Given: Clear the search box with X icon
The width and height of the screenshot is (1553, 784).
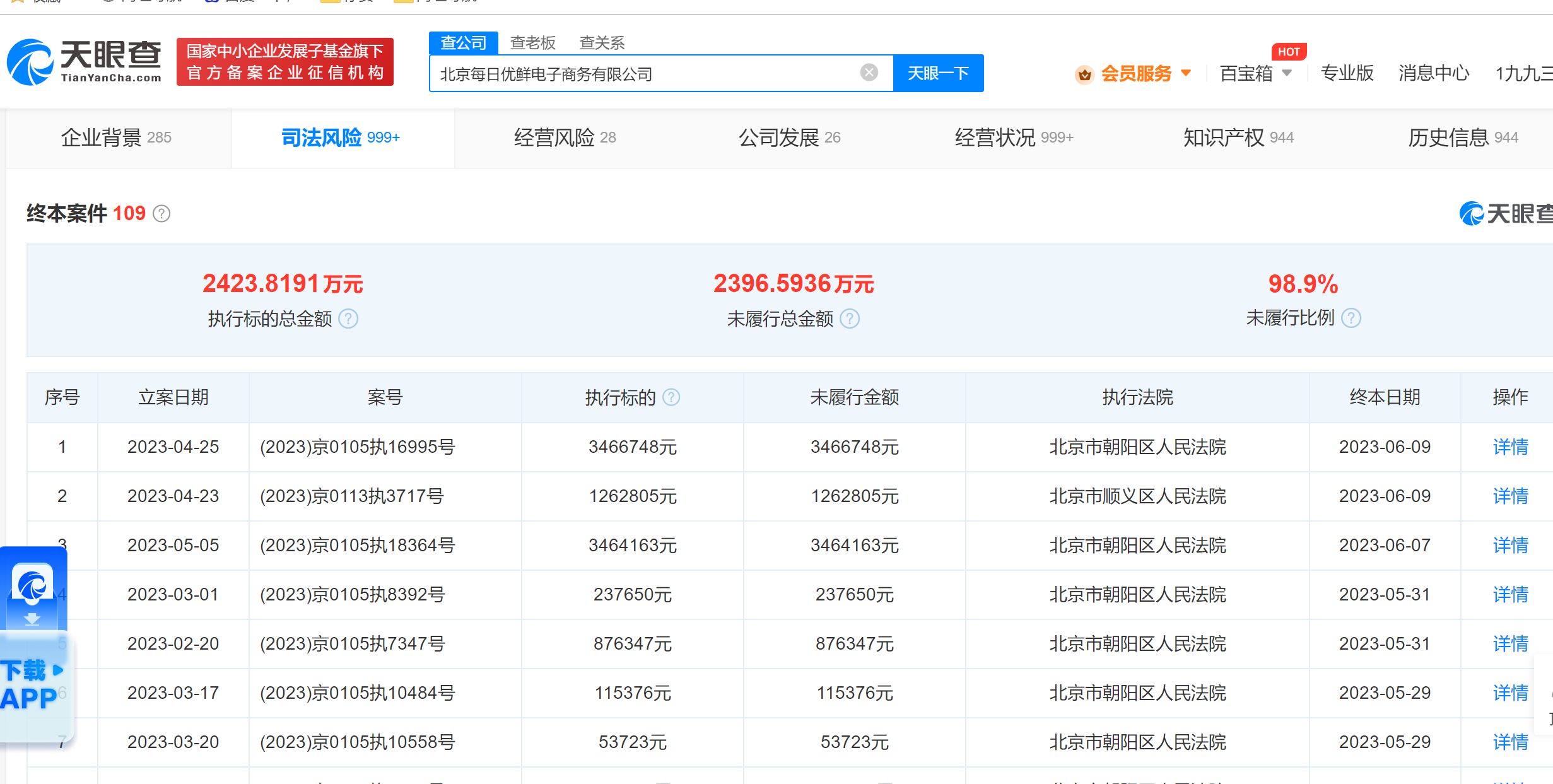Looking at the screenshot, I should point(869,73).
